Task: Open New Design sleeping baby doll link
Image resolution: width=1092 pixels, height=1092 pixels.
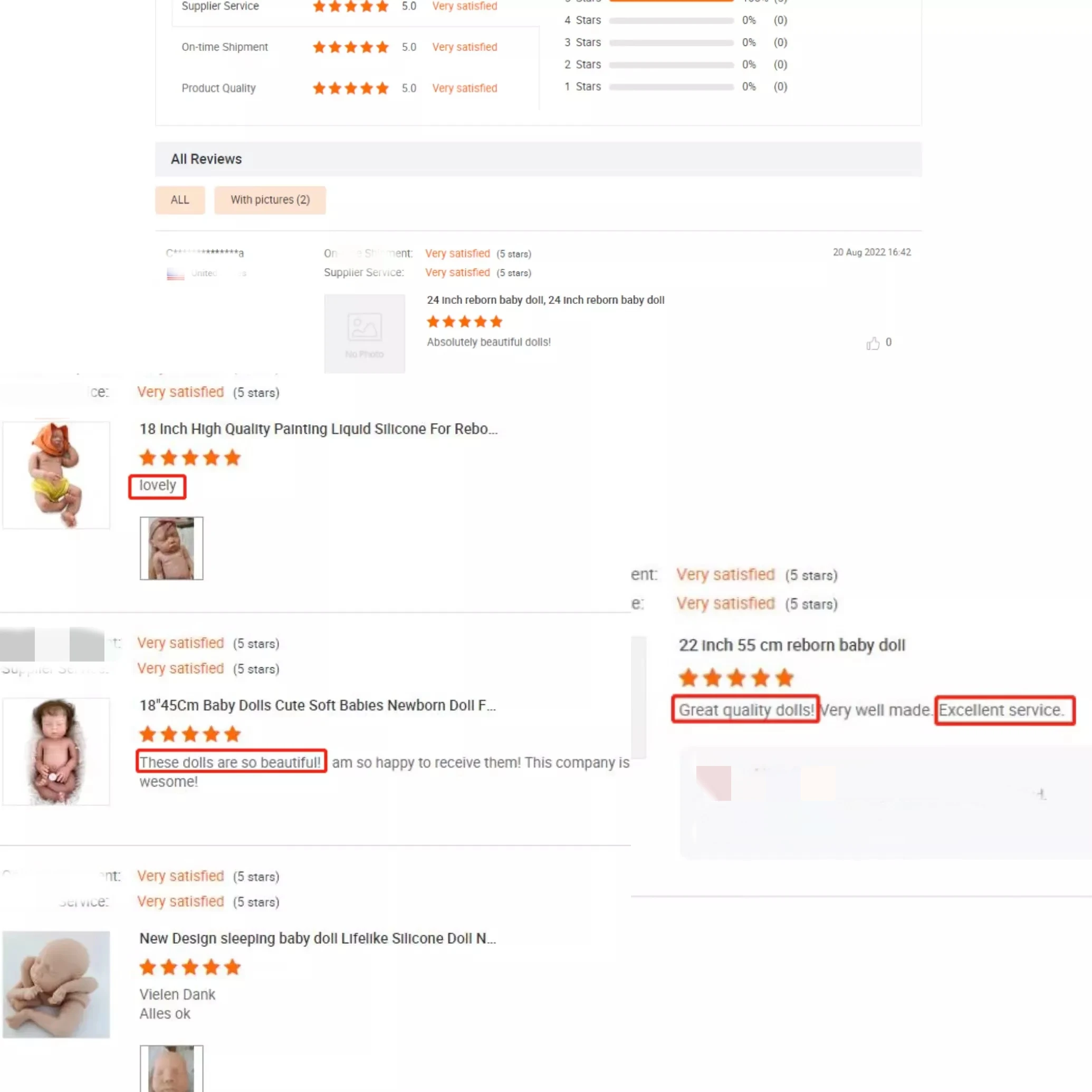Action: click(x=318, y=938)
